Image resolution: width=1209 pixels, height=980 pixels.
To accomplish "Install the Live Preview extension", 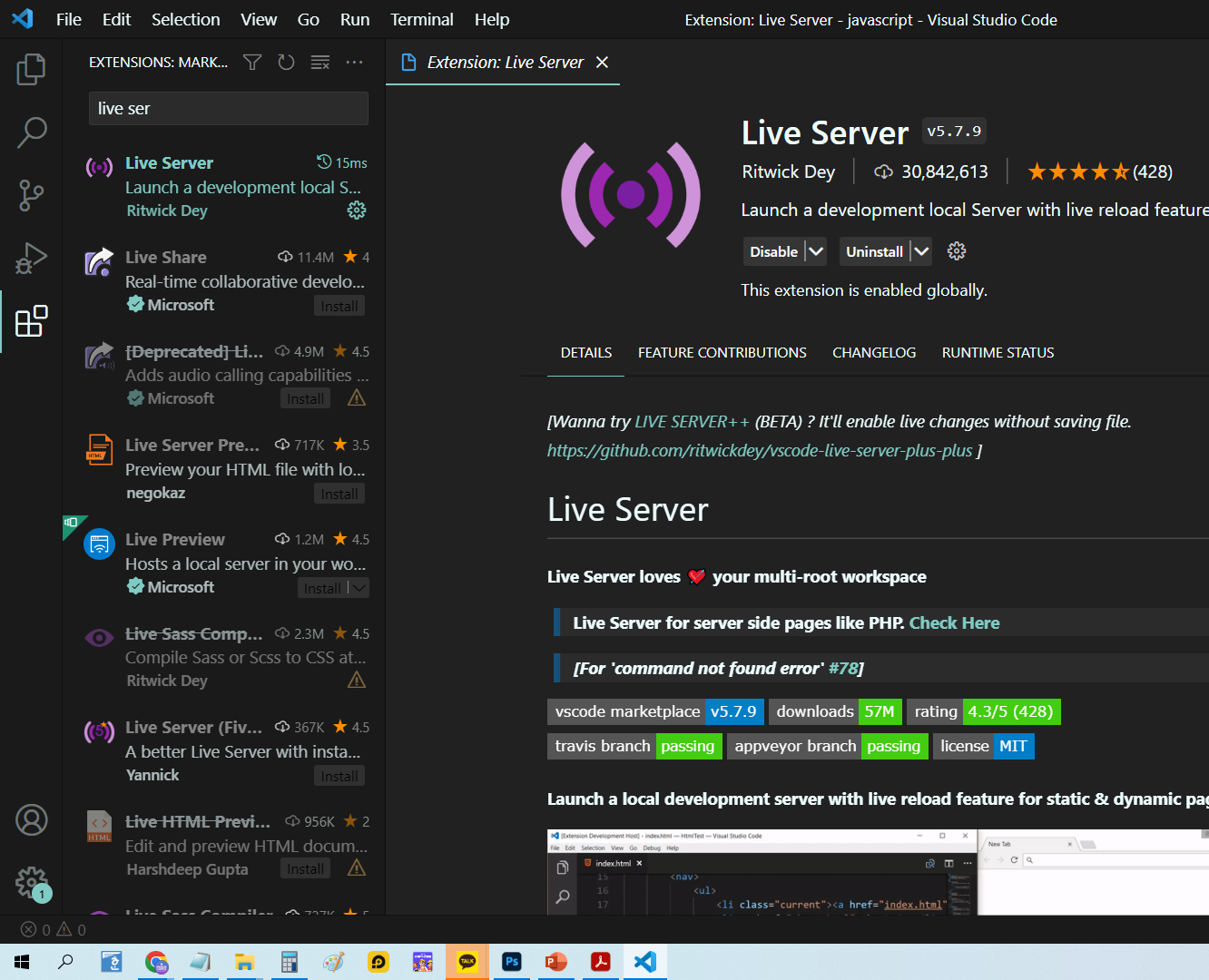I will 322,588.
